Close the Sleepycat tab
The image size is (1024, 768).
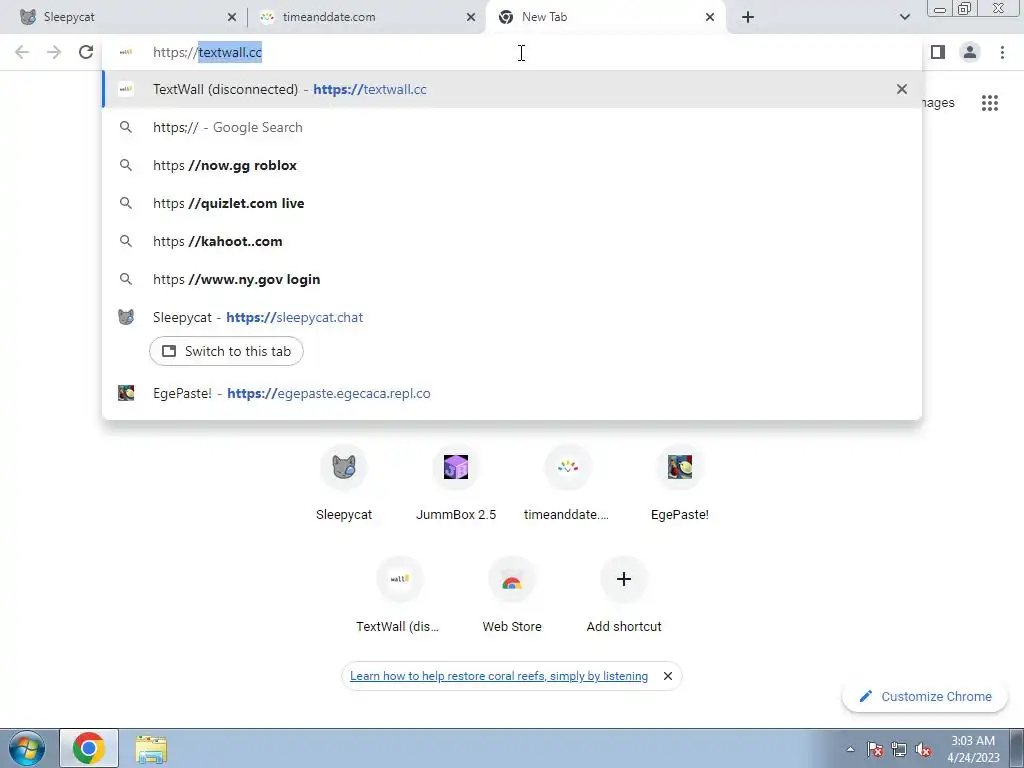click(x=232, y=17)
